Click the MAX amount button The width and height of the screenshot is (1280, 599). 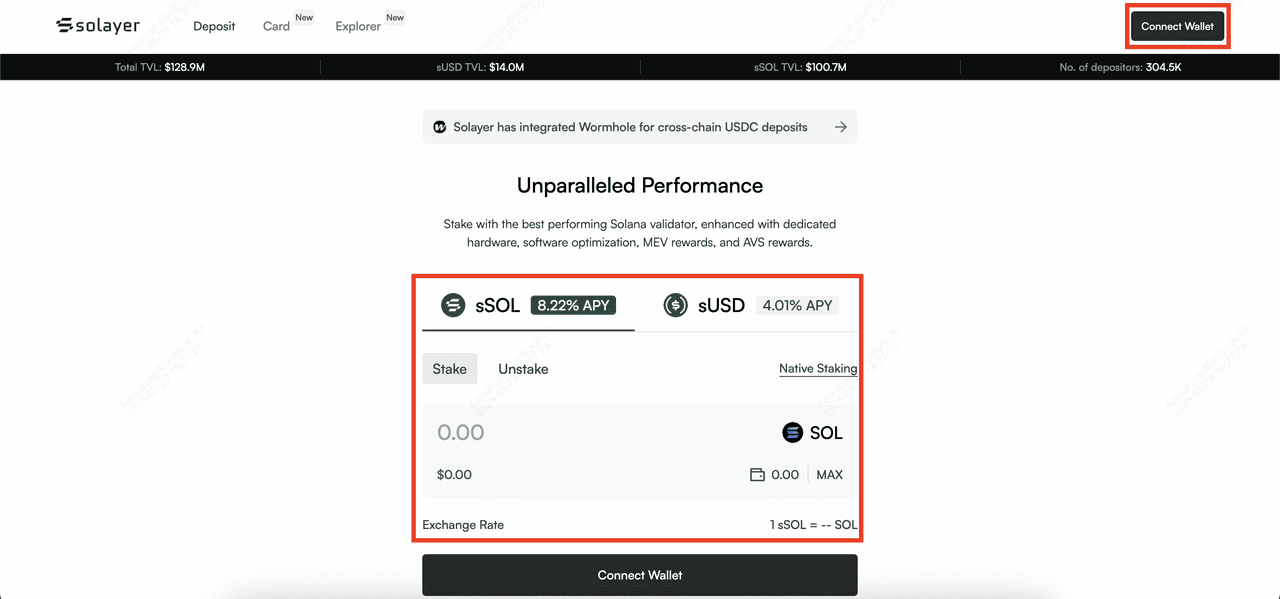(x=829, y=475)
